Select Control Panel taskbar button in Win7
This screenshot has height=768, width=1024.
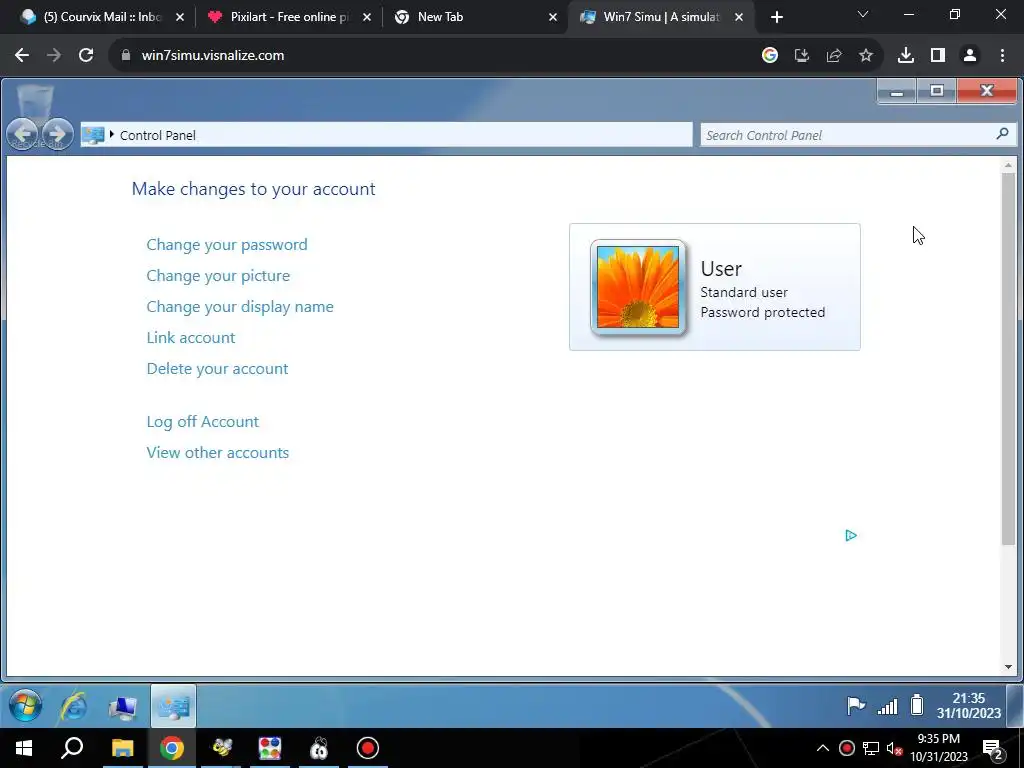(x=173, y=706)
